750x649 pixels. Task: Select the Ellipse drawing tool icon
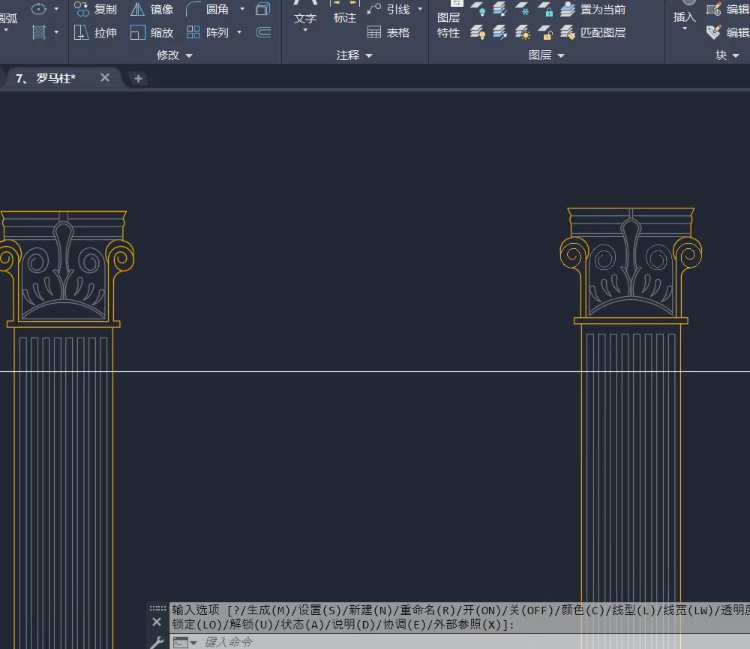coord(38,9)
